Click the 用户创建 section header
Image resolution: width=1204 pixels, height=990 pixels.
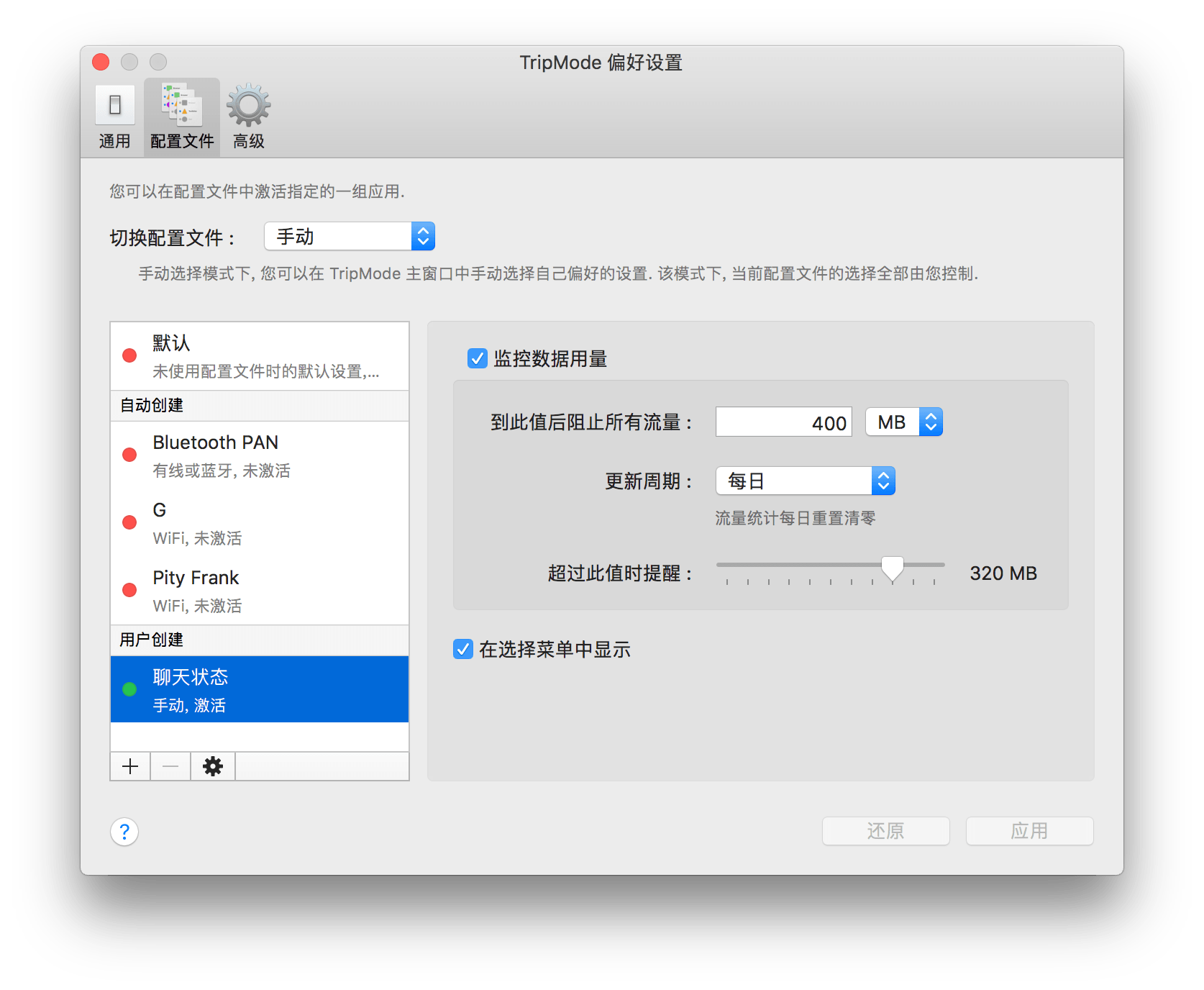pos(260,640)
